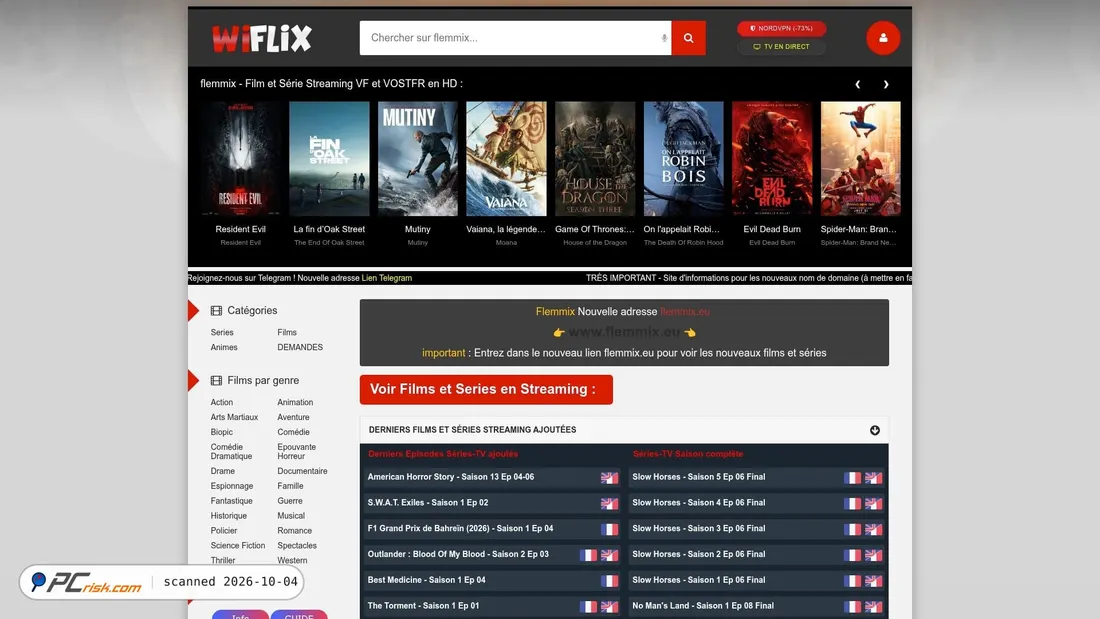Open the Science Fiction genre link

pyautogui.click(x=238, y=545)
